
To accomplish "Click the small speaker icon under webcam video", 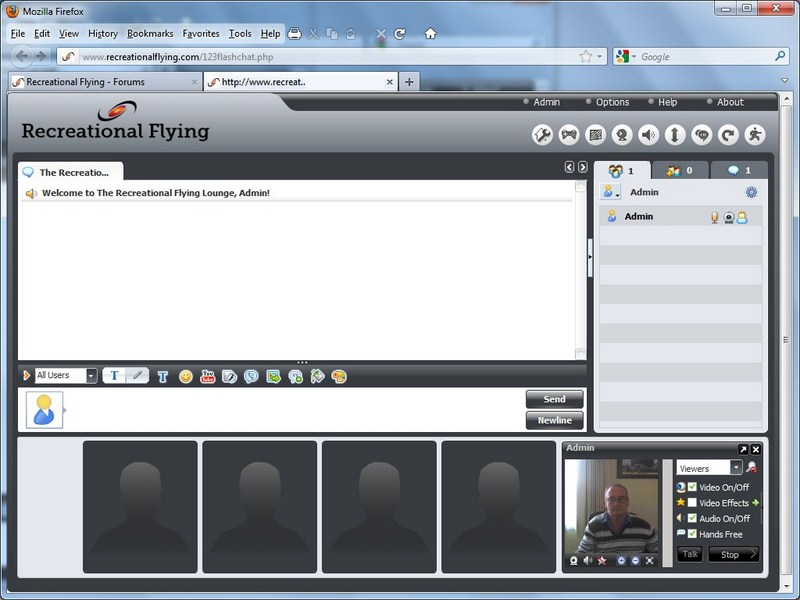I will tap(588, 561).
